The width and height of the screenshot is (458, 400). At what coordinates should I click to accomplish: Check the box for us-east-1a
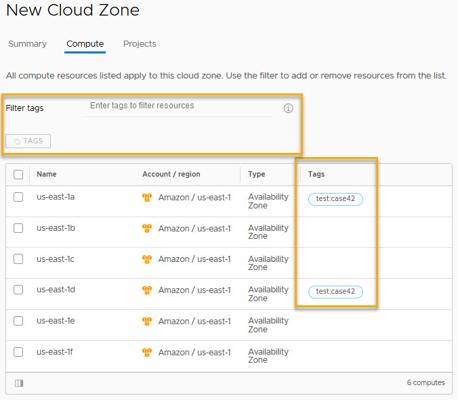18,197
